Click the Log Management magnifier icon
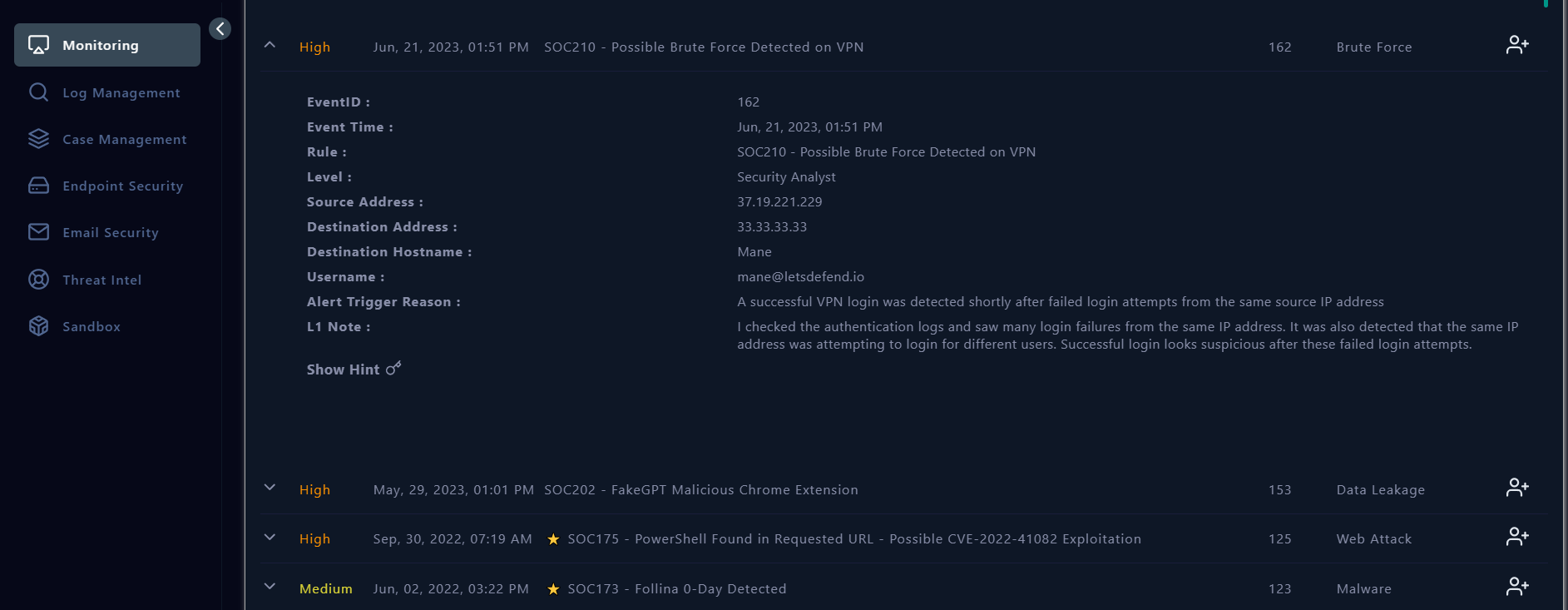The width and height of the screenshot is (1568, 610). (38, 92)
